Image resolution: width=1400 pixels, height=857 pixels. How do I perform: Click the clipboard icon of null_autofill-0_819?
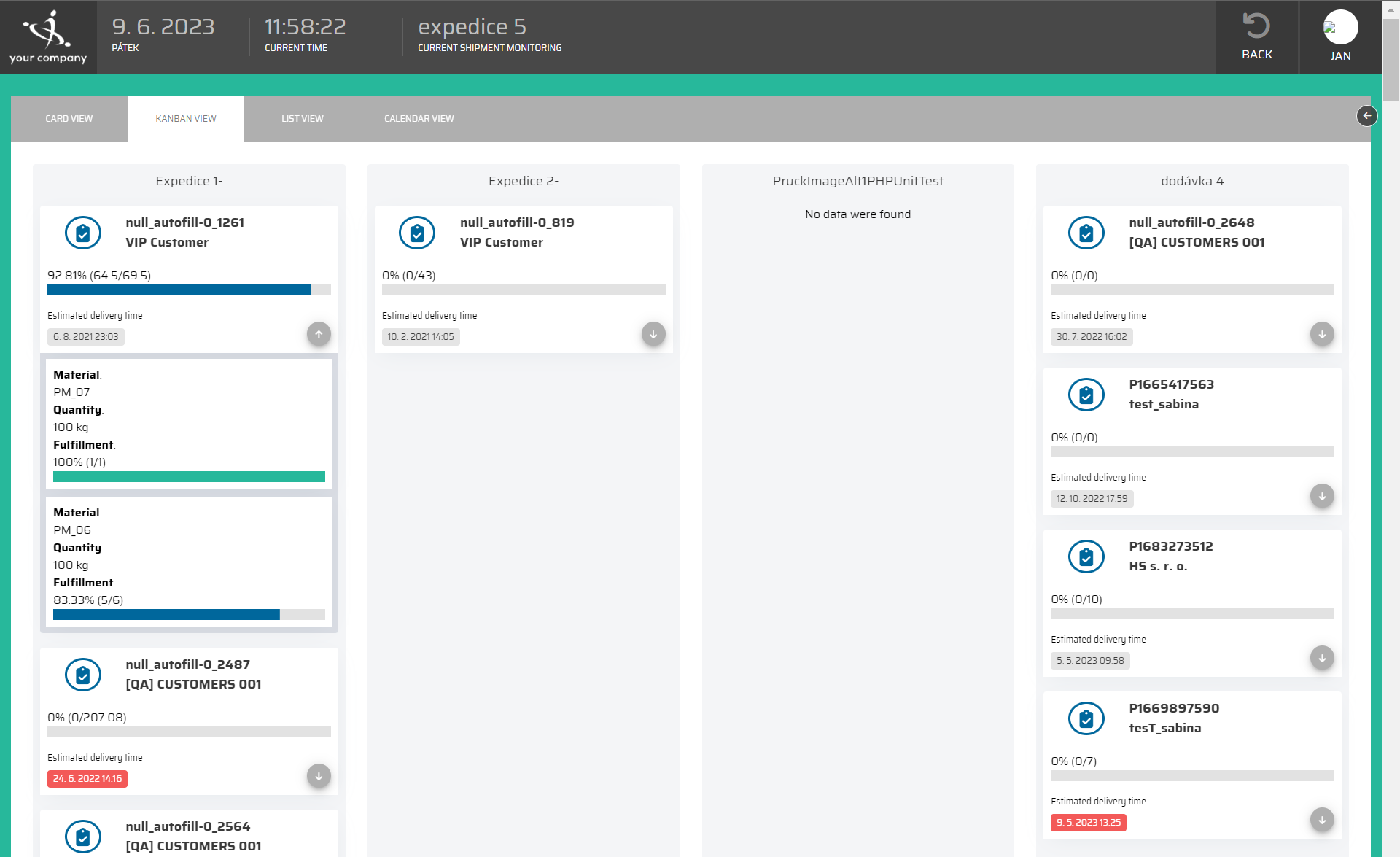point(417,233)
